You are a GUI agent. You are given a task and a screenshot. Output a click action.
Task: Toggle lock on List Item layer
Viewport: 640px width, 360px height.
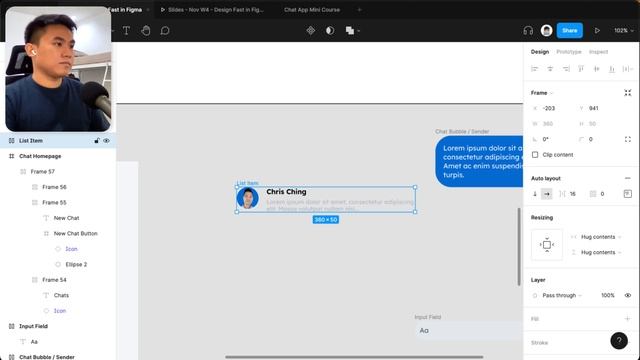pyautogui.click(x=97, y=141)
